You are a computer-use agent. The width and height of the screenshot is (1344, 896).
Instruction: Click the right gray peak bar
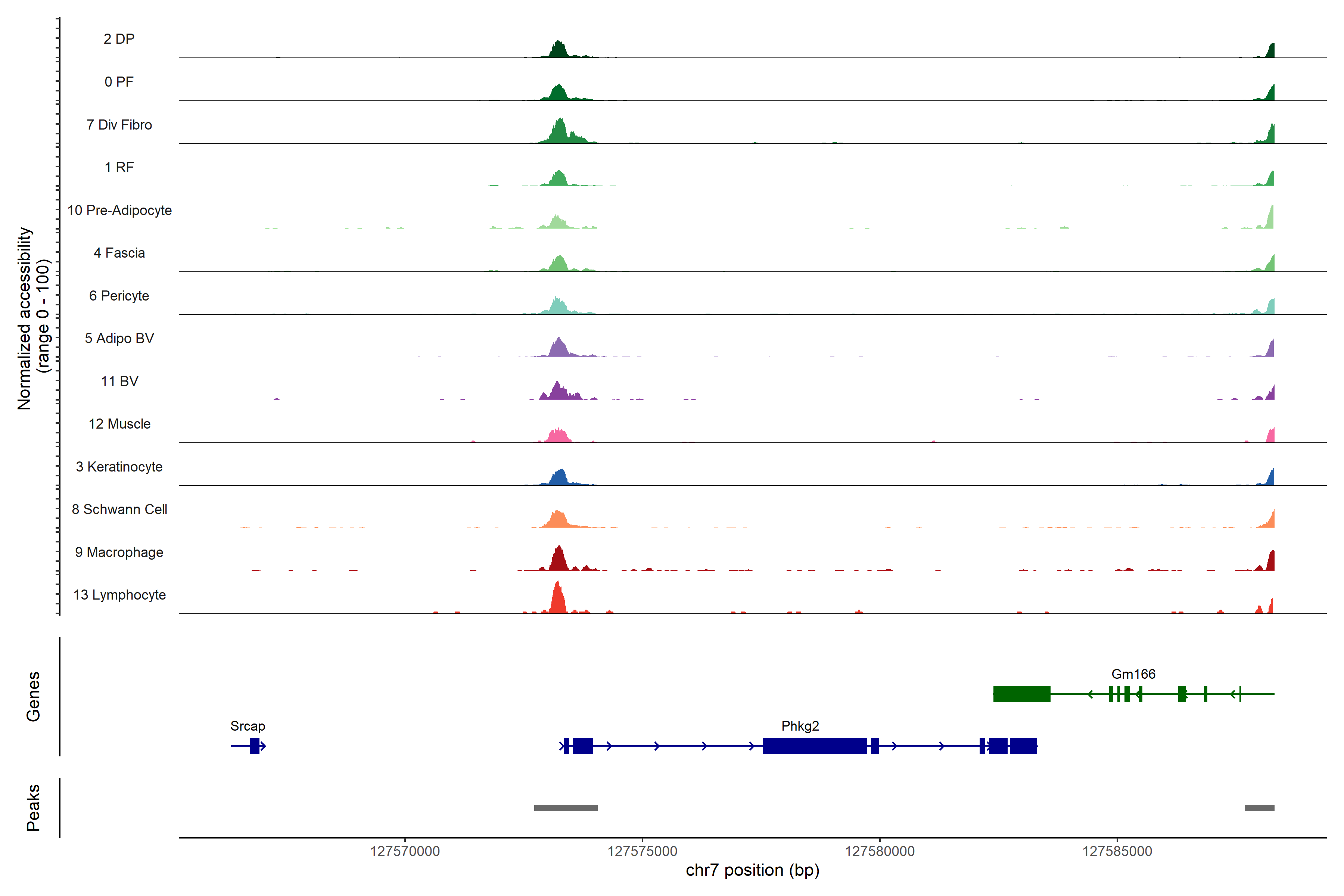click(1259, 808)
